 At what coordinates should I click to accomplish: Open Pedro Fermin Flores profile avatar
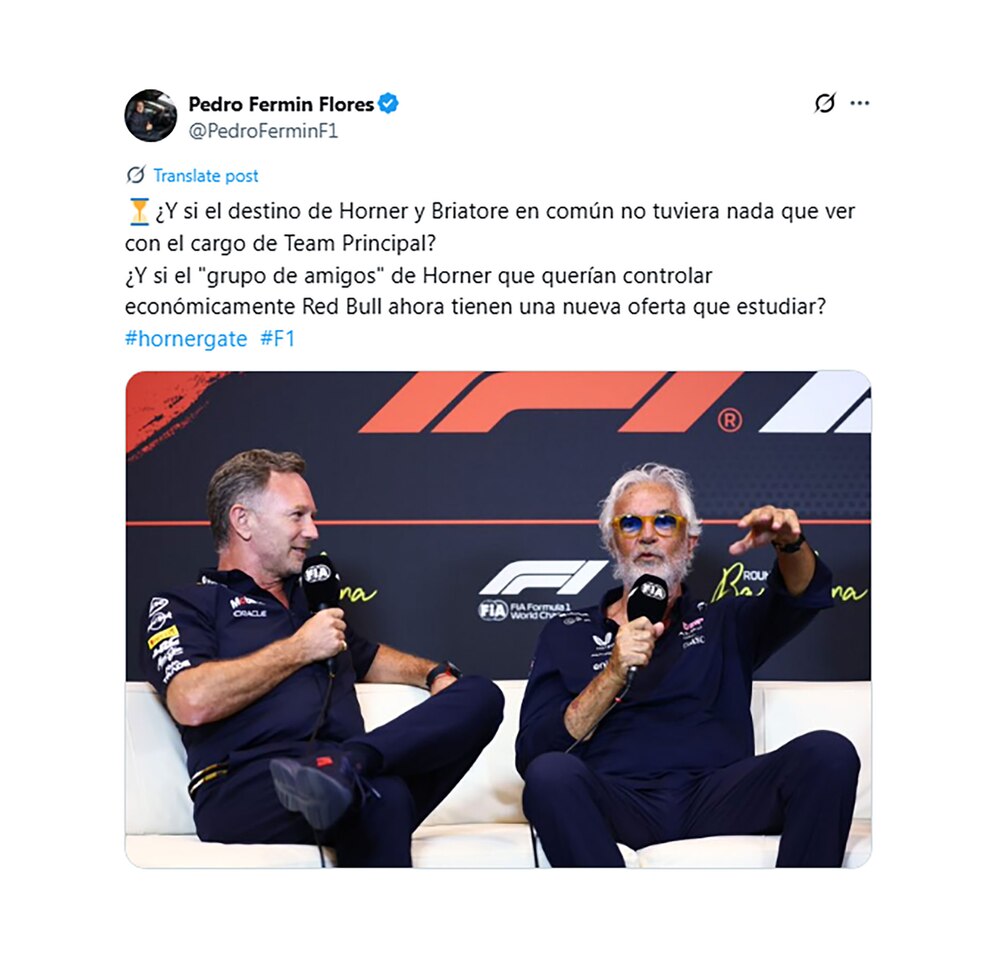[x=151, y=115]
